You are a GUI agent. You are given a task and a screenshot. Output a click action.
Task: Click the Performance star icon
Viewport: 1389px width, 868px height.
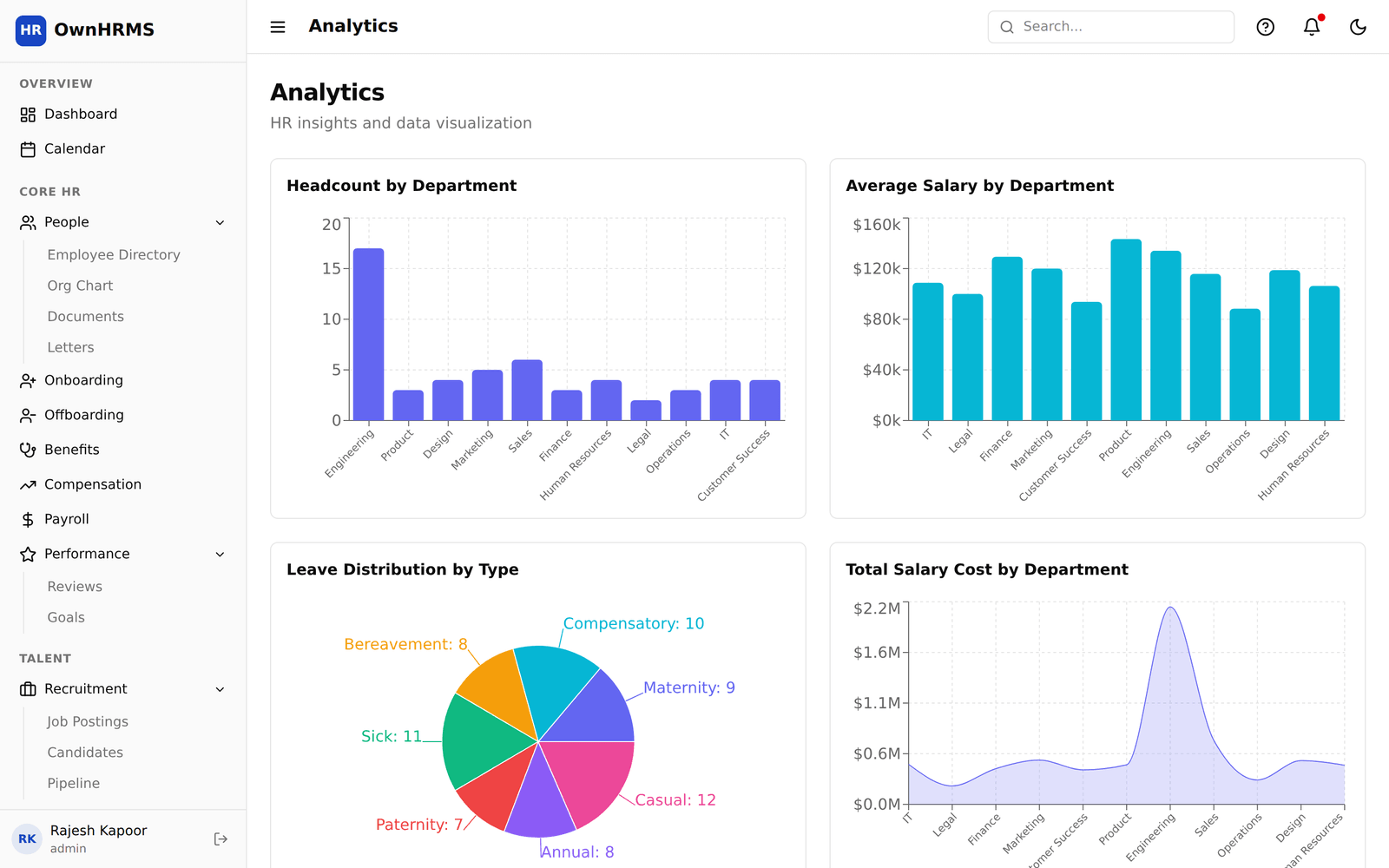point(28,555)
